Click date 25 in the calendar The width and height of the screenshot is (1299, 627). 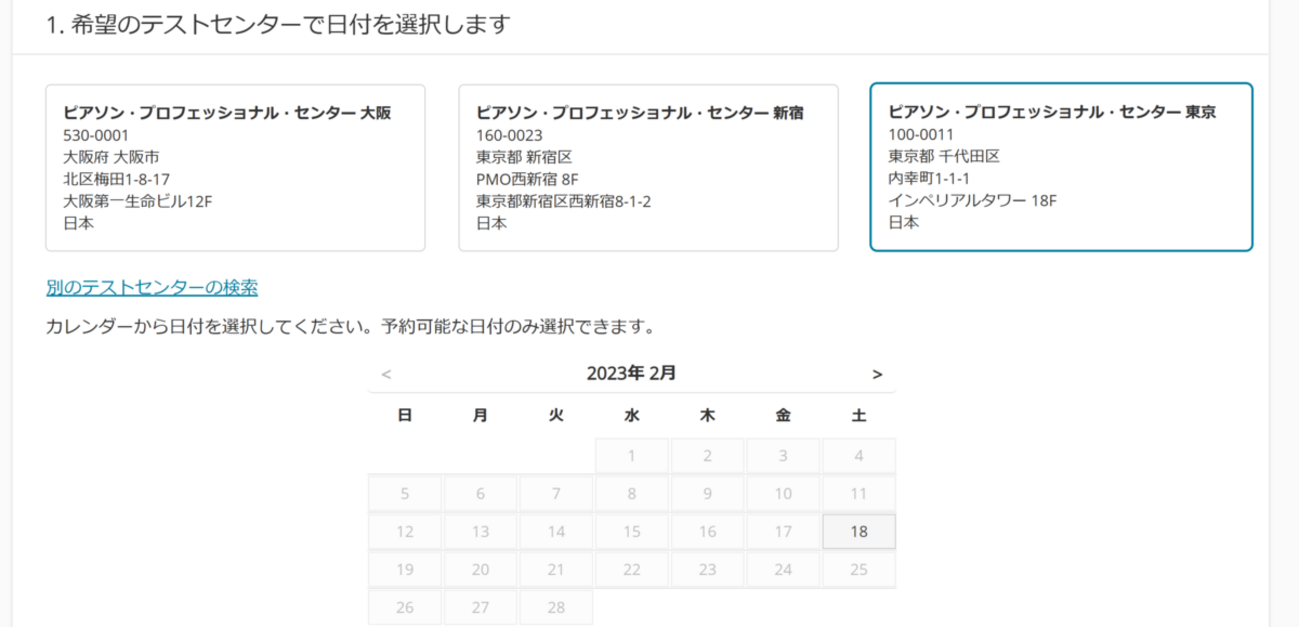tap(859, 570)
